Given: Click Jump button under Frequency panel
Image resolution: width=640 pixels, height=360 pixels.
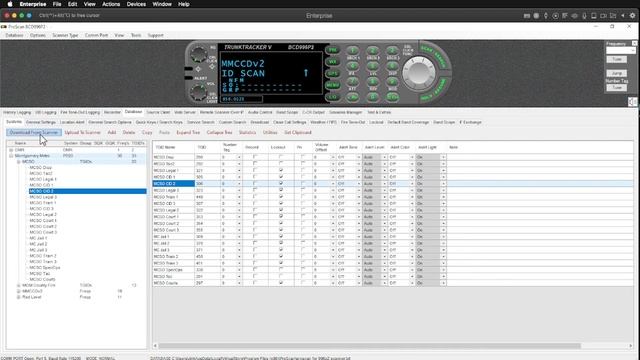Looking at the screenshot, I should pos(617,73).
